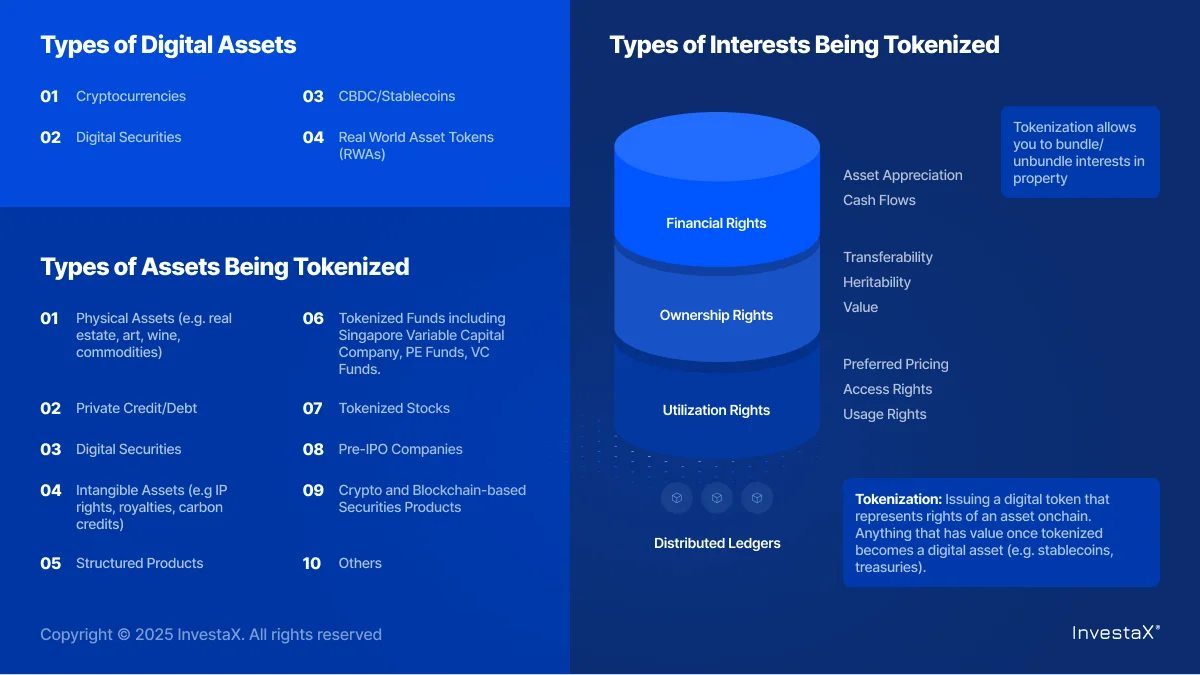Select the Tokenized Stocks entry
The height and width of the screenshot is (675, 1200).
pos(394,408)
